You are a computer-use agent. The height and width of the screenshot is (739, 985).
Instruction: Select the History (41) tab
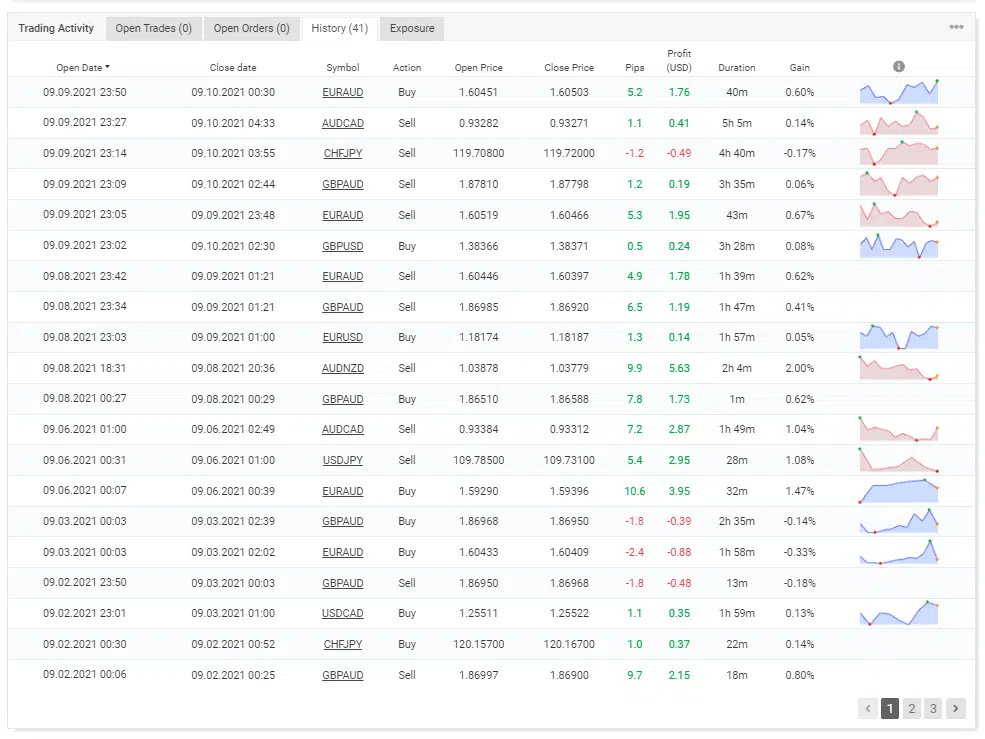(x=340, y=28)
